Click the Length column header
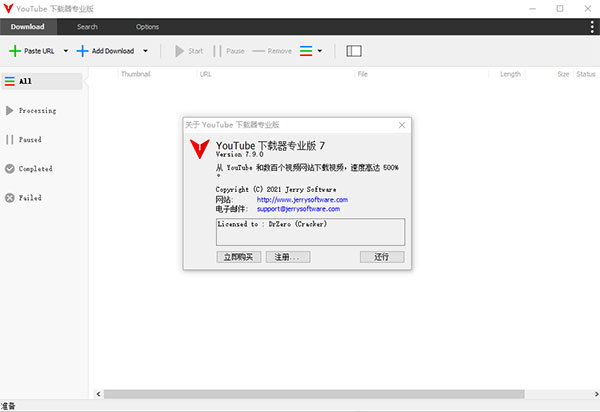 click(x=510, y=74)
